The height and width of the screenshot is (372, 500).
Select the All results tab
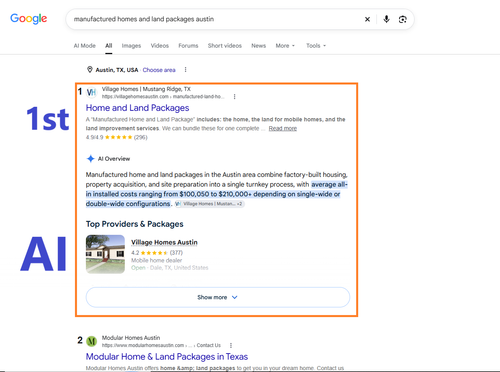[109, 46]
